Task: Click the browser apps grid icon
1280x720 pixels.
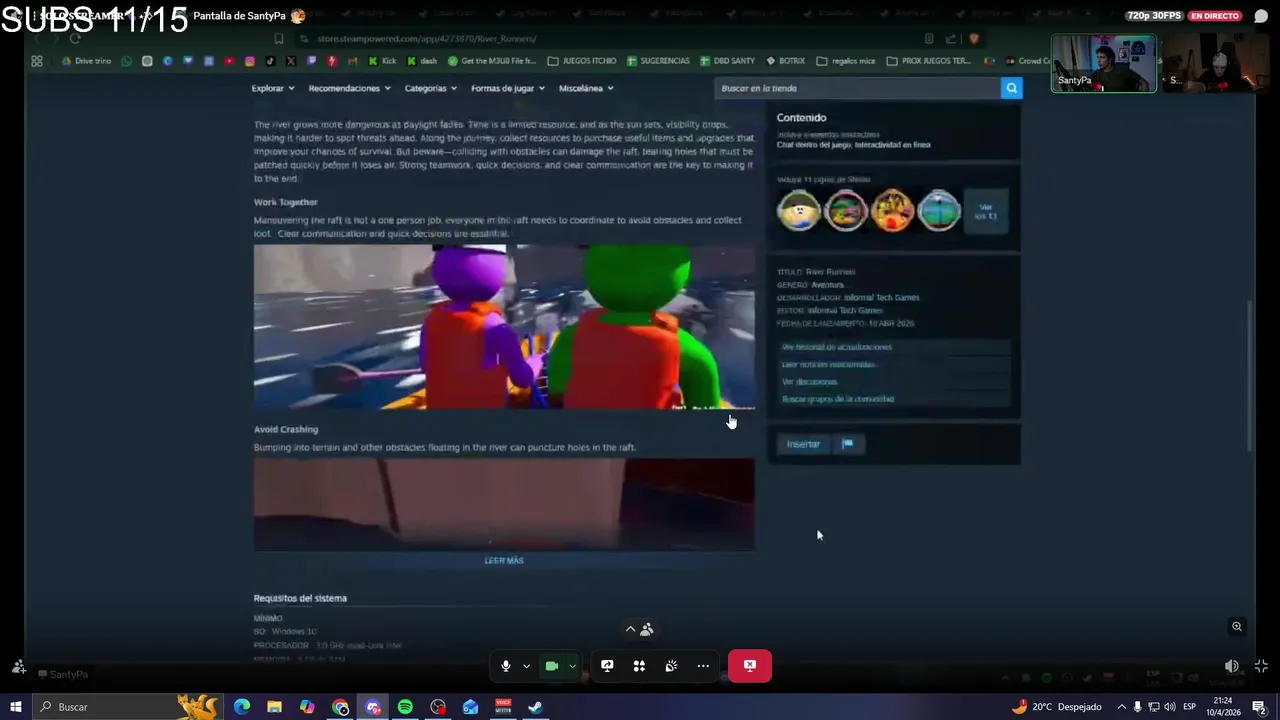Action: (37, 61)
